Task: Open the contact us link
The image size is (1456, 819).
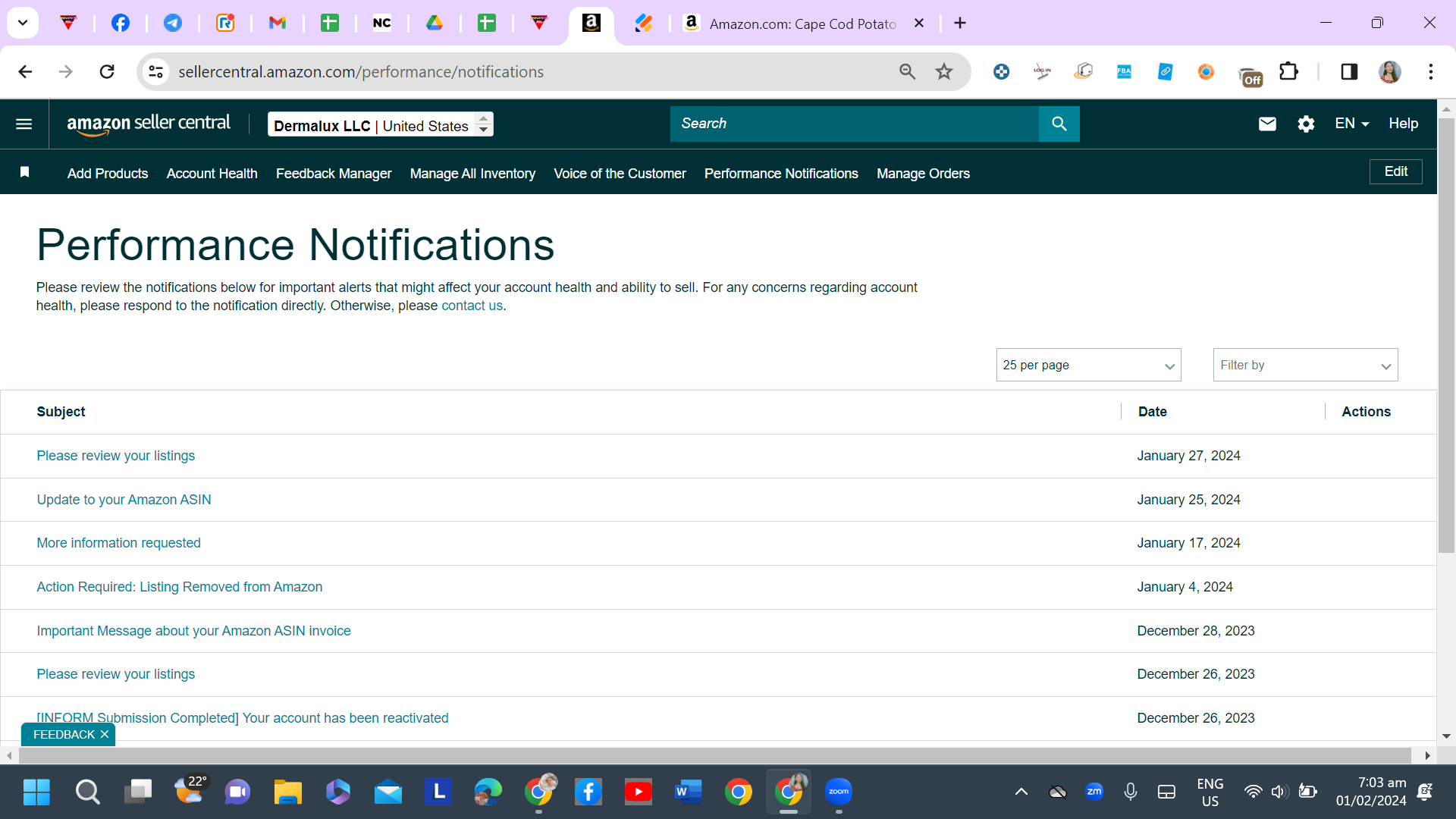Action: [472, 306]
